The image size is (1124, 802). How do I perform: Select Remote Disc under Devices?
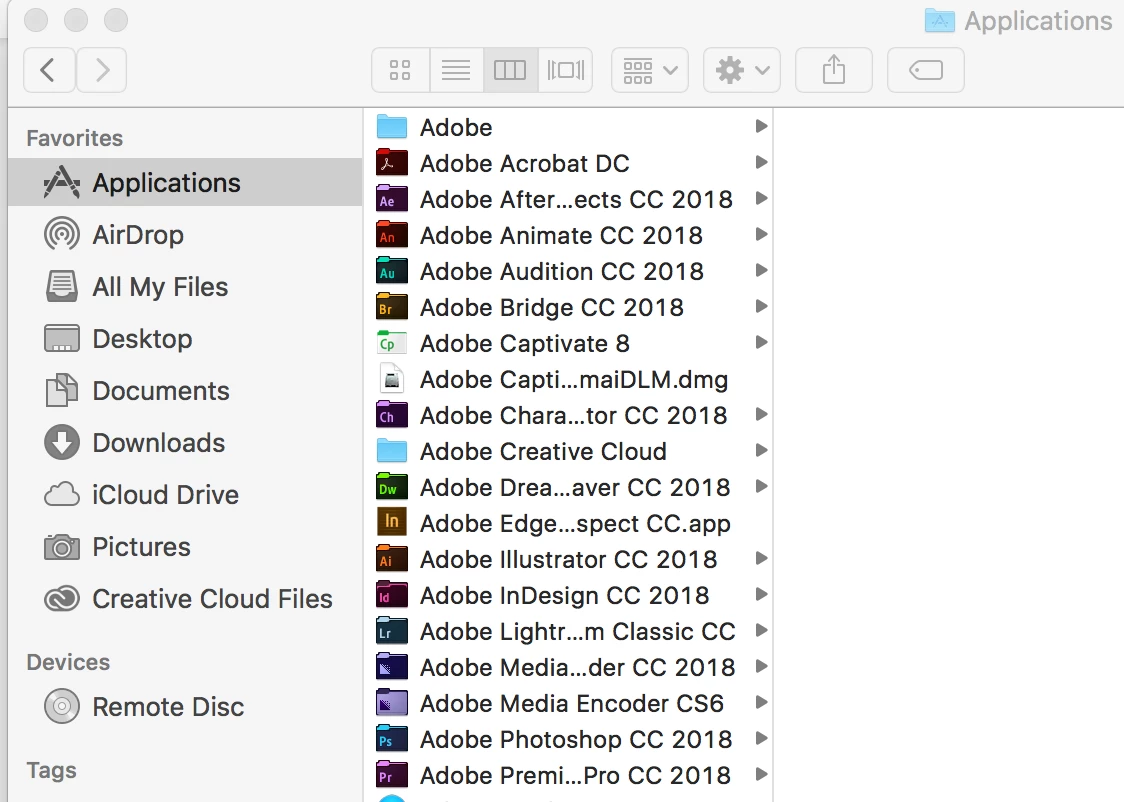point(185,707)
